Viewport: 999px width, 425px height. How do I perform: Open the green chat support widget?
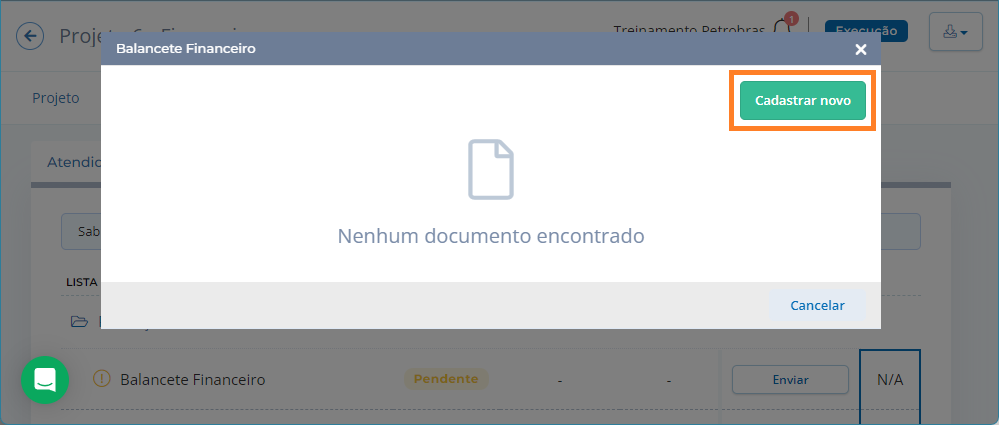(45, 380)
